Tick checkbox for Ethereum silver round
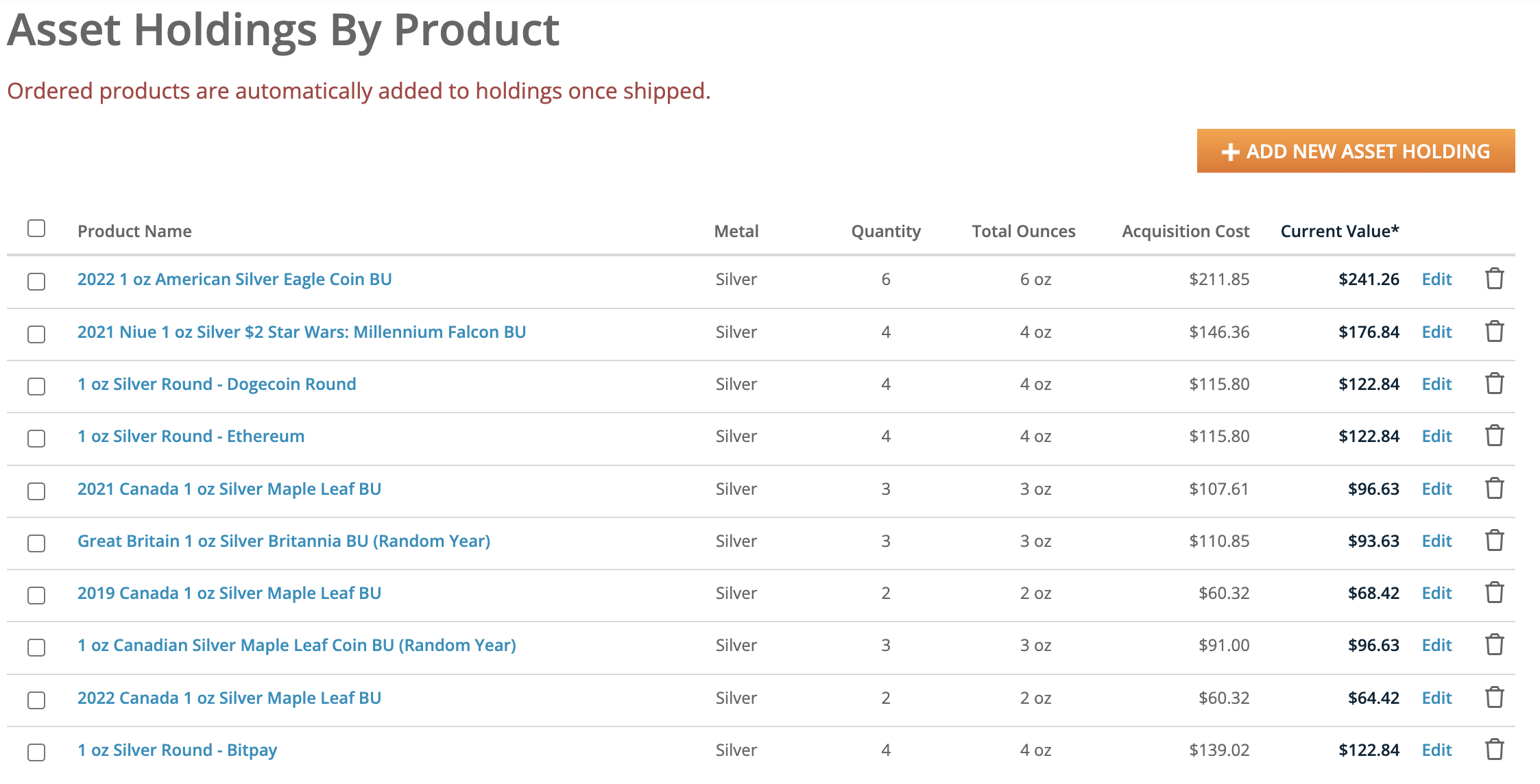1540x784 pixels. click(36, 439)
